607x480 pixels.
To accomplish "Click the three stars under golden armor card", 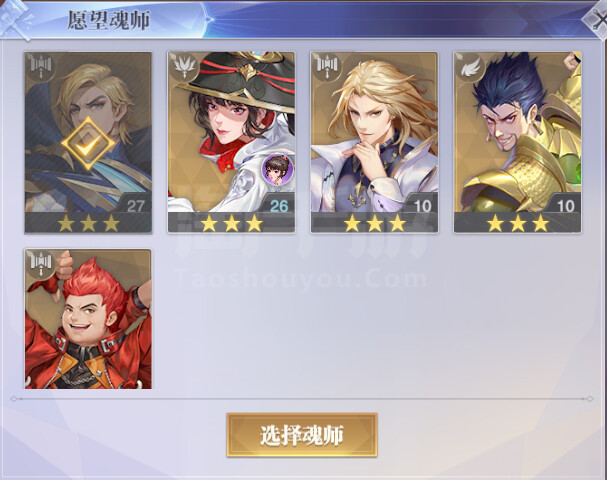I will click(518, 223).
